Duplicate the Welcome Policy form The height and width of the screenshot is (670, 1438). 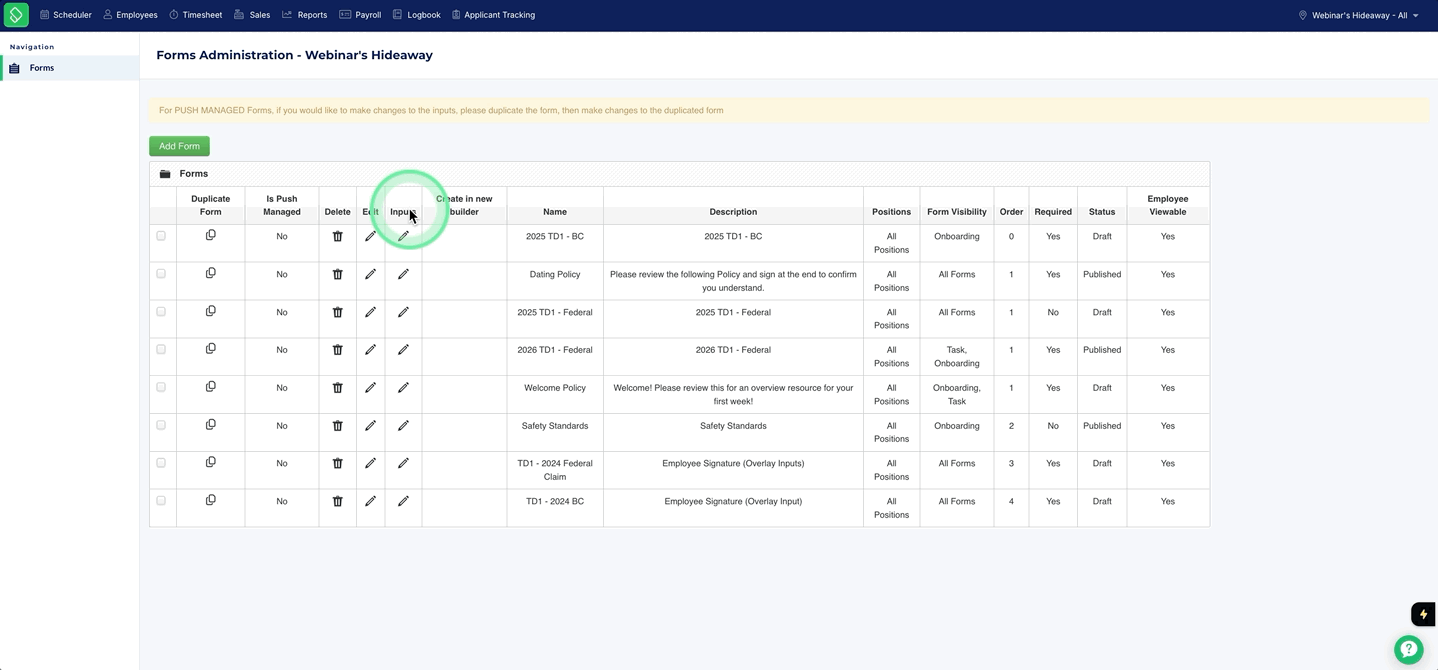click(x=210, y=386)
